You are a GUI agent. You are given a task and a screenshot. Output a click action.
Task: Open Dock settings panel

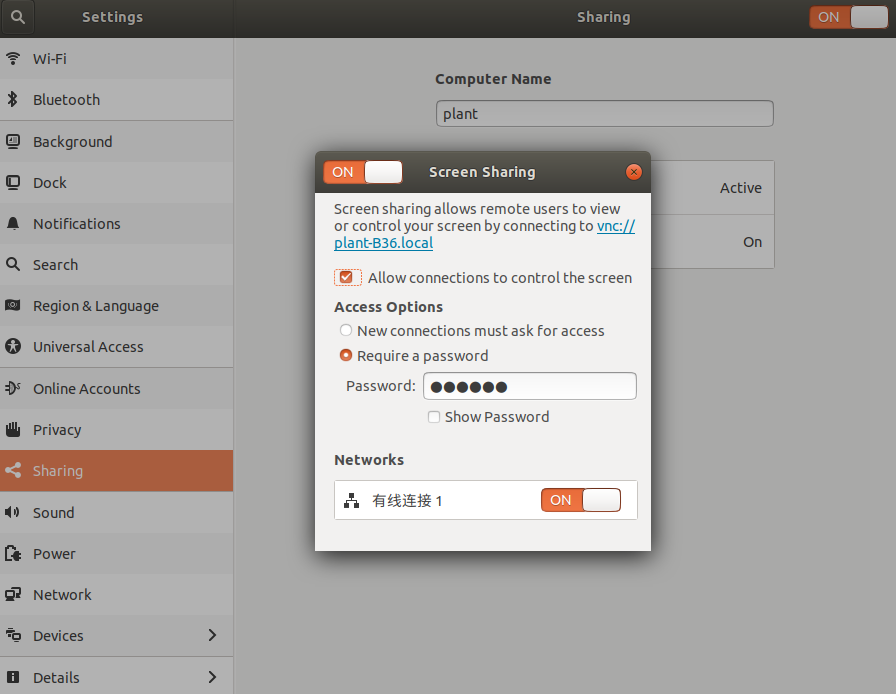[117, 182]
